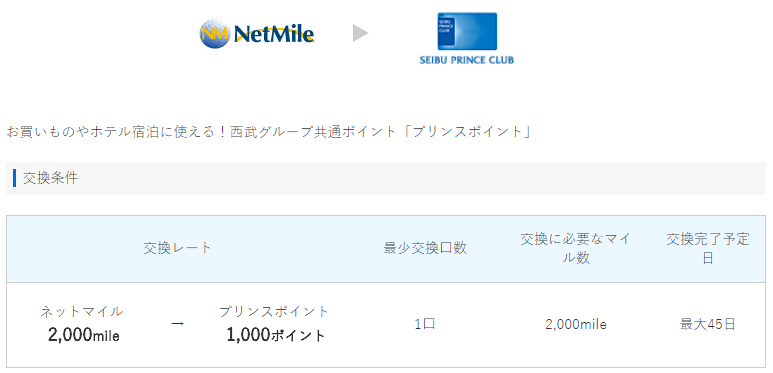Select the 交換完了予定日 column header
The height and width of the screenshot is (373, 773).
[x=708, y=249]
